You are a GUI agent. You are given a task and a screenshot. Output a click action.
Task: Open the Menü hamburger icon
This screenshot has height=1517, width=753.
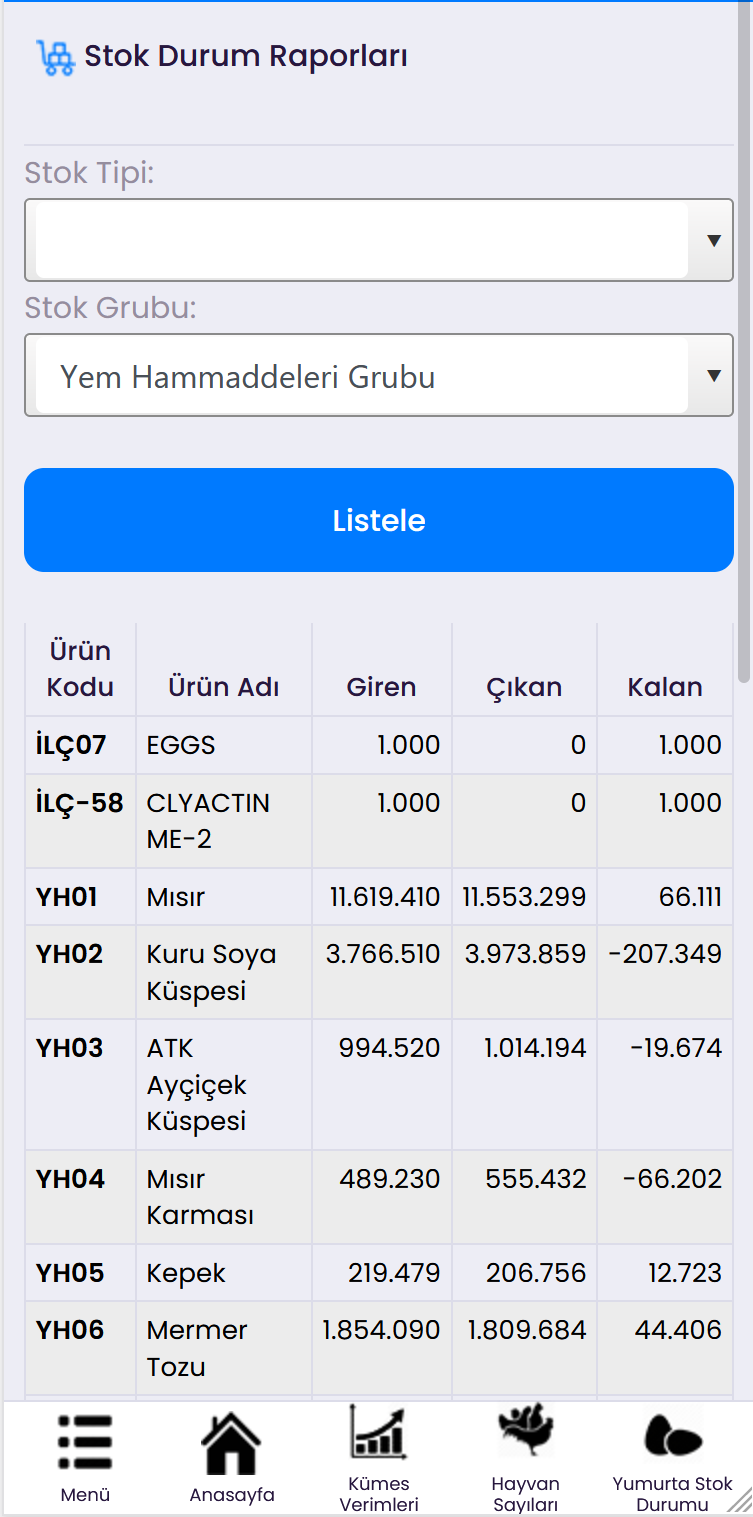(85, 1442)
